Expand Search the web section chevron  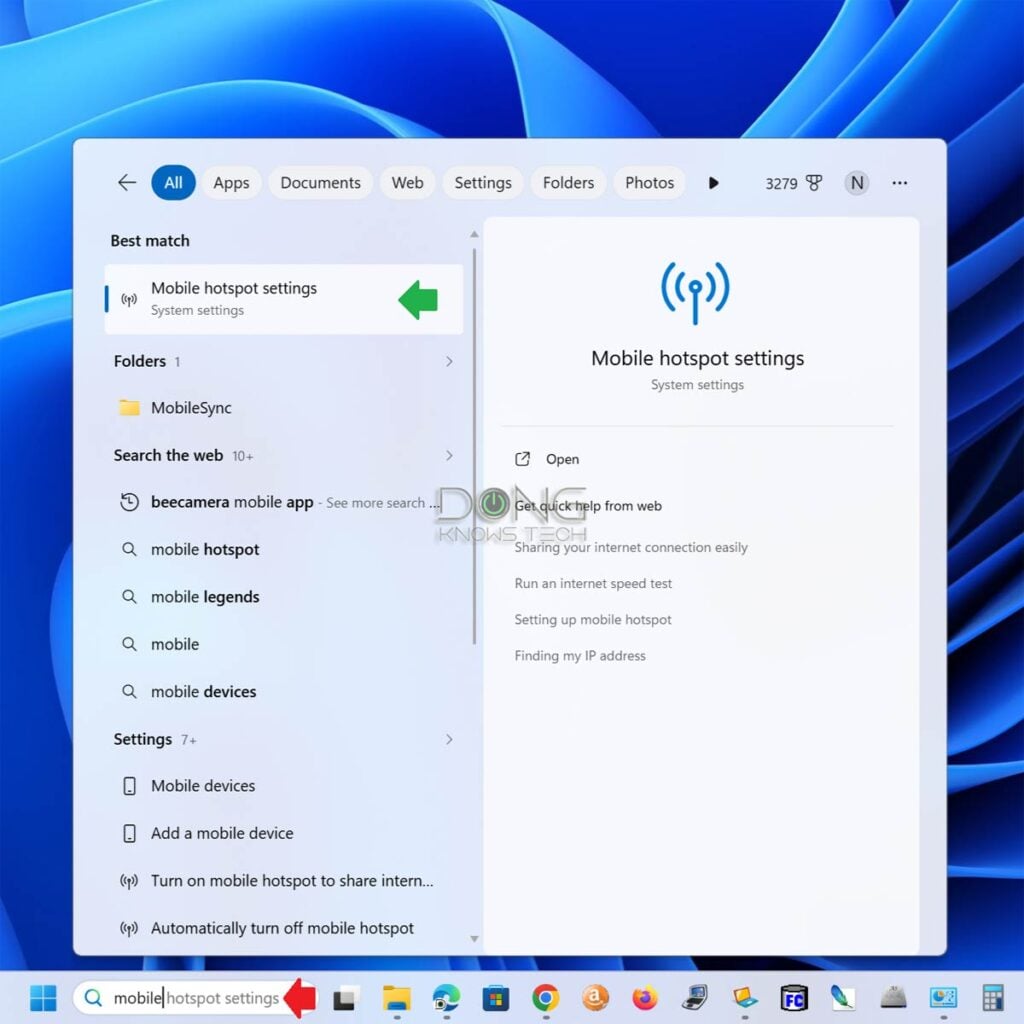pyautogui.click(x=449, y=455)
